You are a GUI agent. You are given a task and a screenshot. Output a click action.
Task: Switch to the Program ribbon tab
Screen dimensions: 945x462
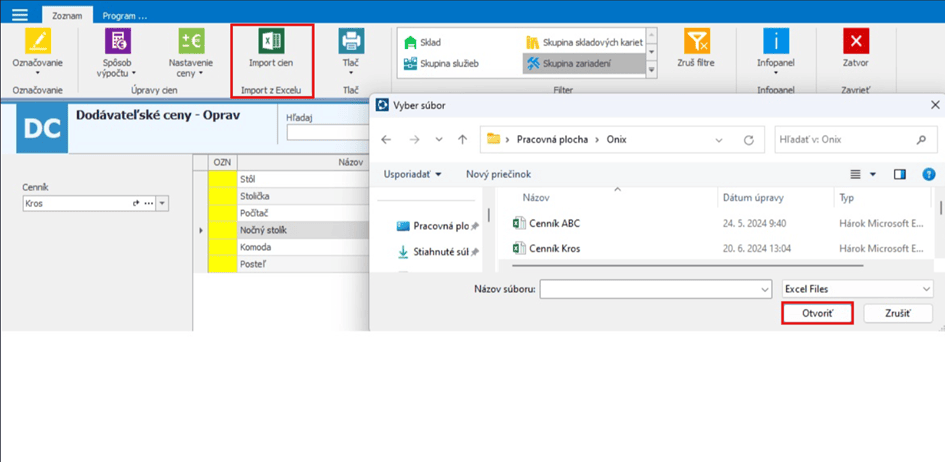click(125, 16)
